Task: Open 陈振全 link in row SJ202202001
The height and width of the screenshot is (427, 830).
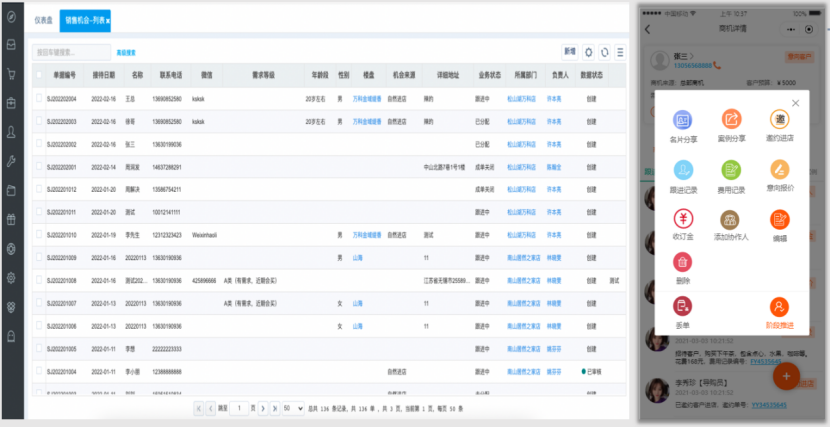Action: tap(554, 167)
